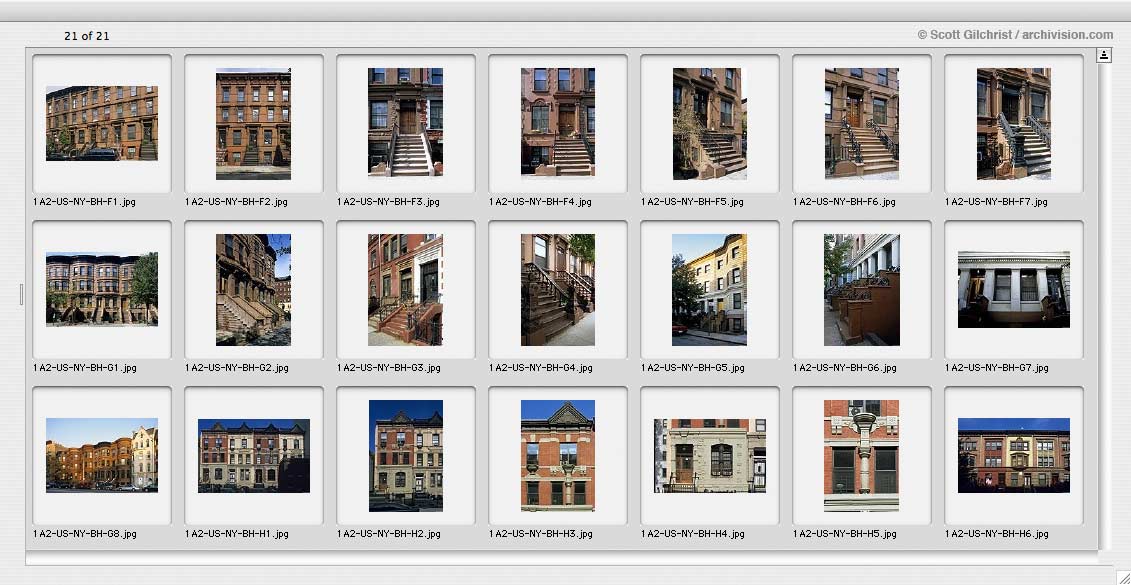The height and width of the screenshot is (585, 1131).
Task: Click the left splitter handle
Action: click(x=22, y=294)
